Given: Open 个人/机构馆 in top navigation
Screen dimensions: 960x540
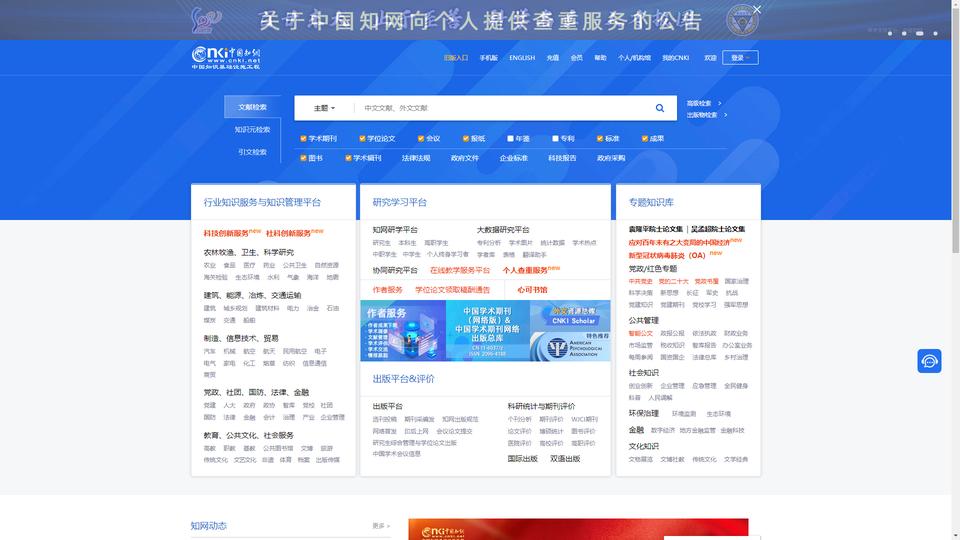Looking at the screenshot, I should [x=634, y=58].
